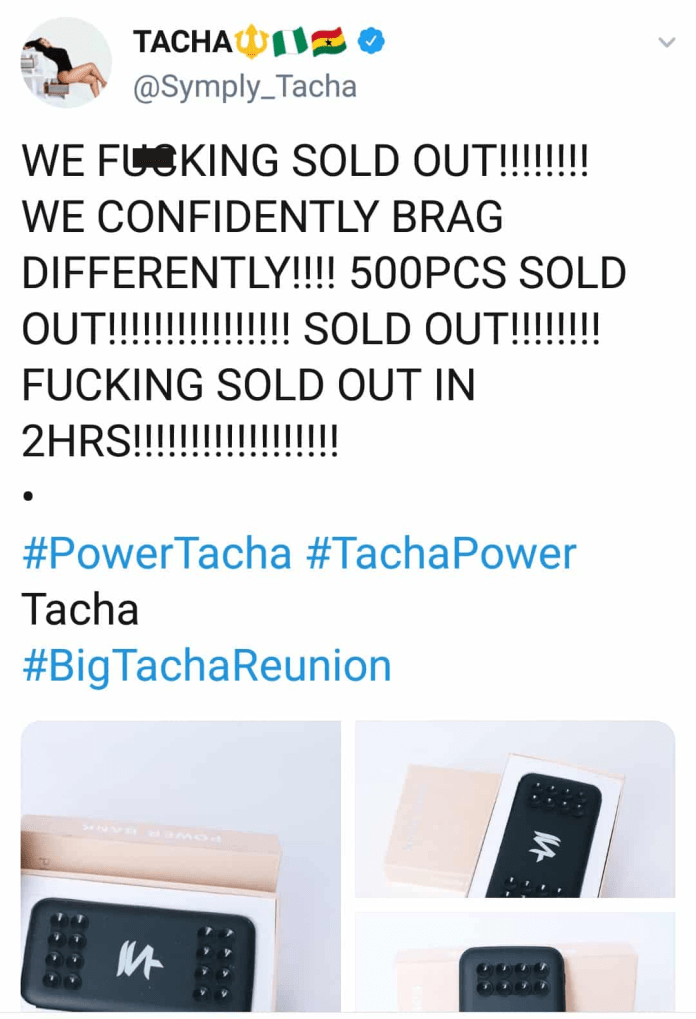Open the top-right angled power bank photo

[515, 808]
